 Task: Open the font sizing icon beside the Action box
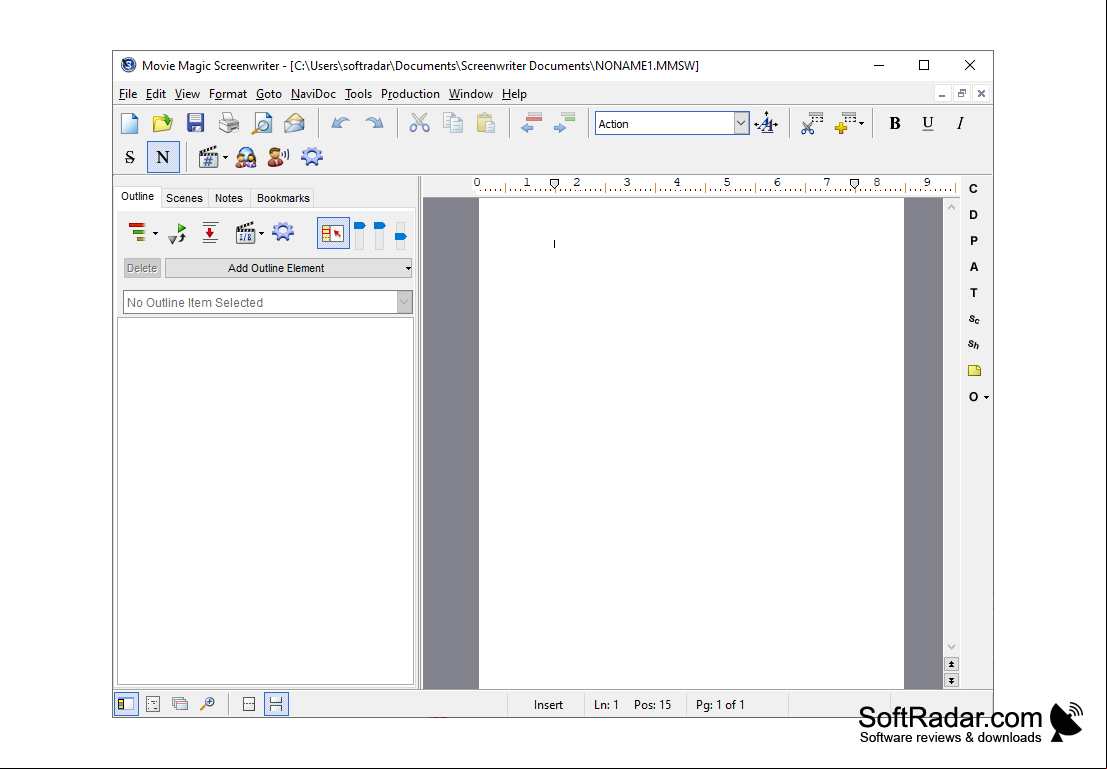[x=766, y=124]
